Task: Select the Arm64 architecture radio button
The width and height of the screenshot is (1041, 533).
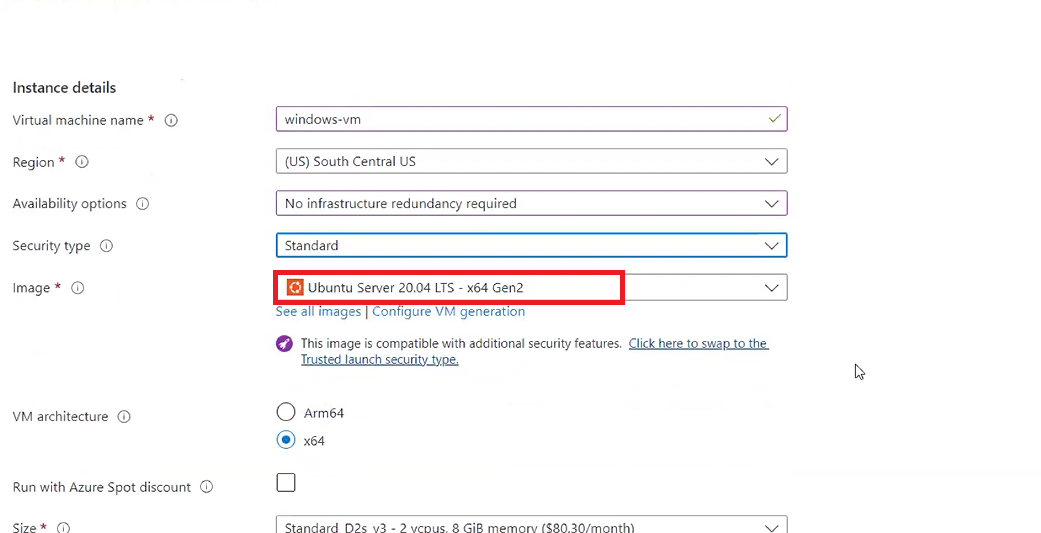Action: [286, 412]
